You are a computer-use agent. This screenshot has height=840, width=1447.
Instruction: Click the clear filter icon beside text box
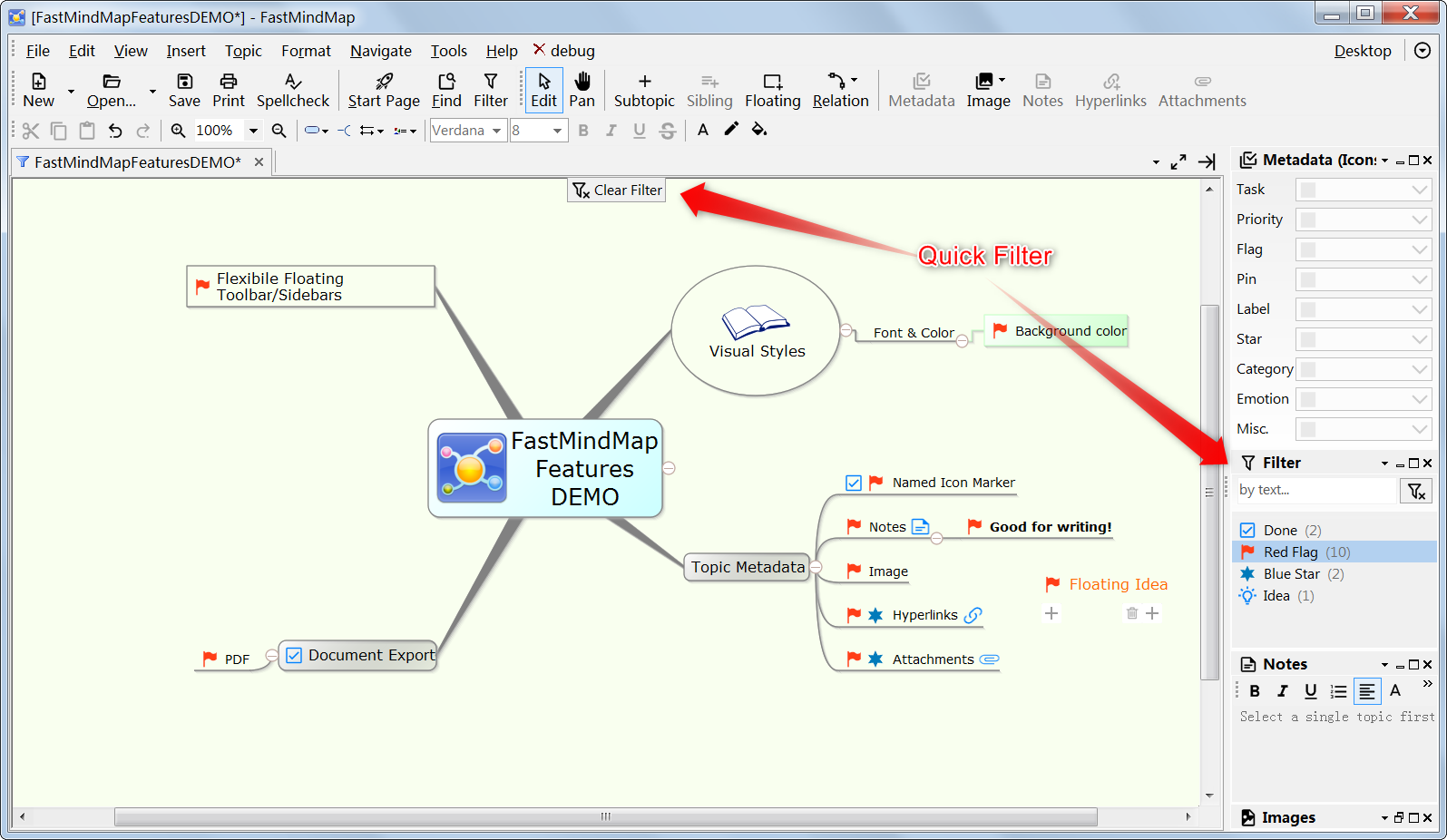tap(1416, 491)
